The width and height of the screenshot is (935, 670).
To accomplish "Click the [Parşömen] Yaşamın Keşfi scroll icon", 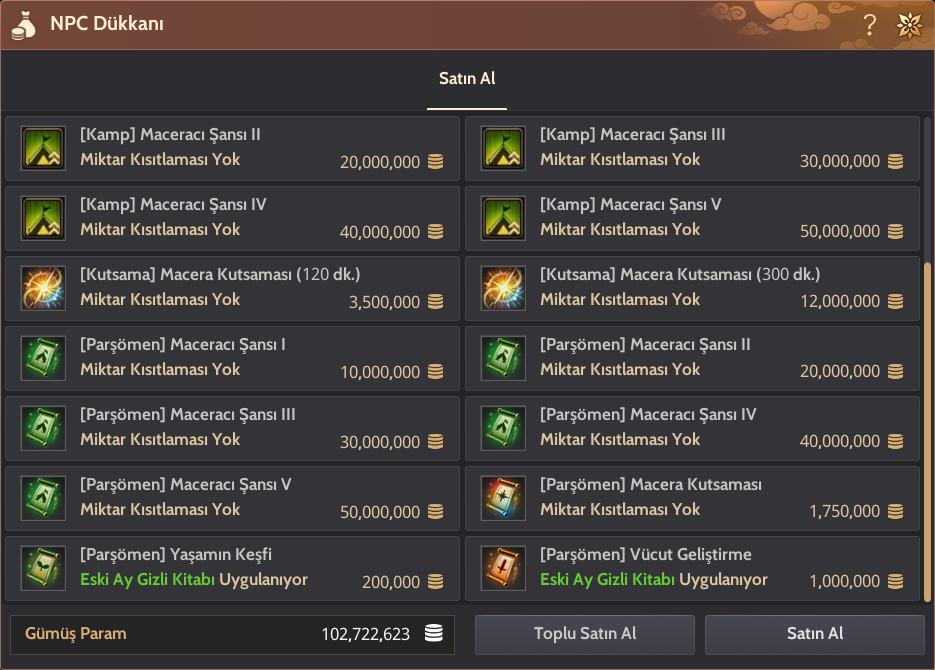I will pyautogui.click(x=43, y=568).
